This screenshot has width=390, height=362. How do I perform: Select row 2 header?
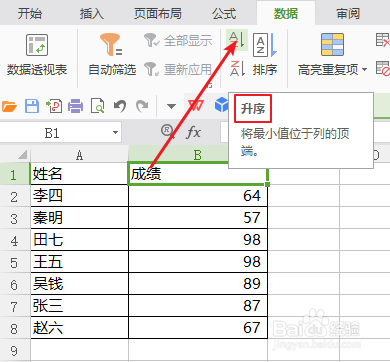click(14, 196)
